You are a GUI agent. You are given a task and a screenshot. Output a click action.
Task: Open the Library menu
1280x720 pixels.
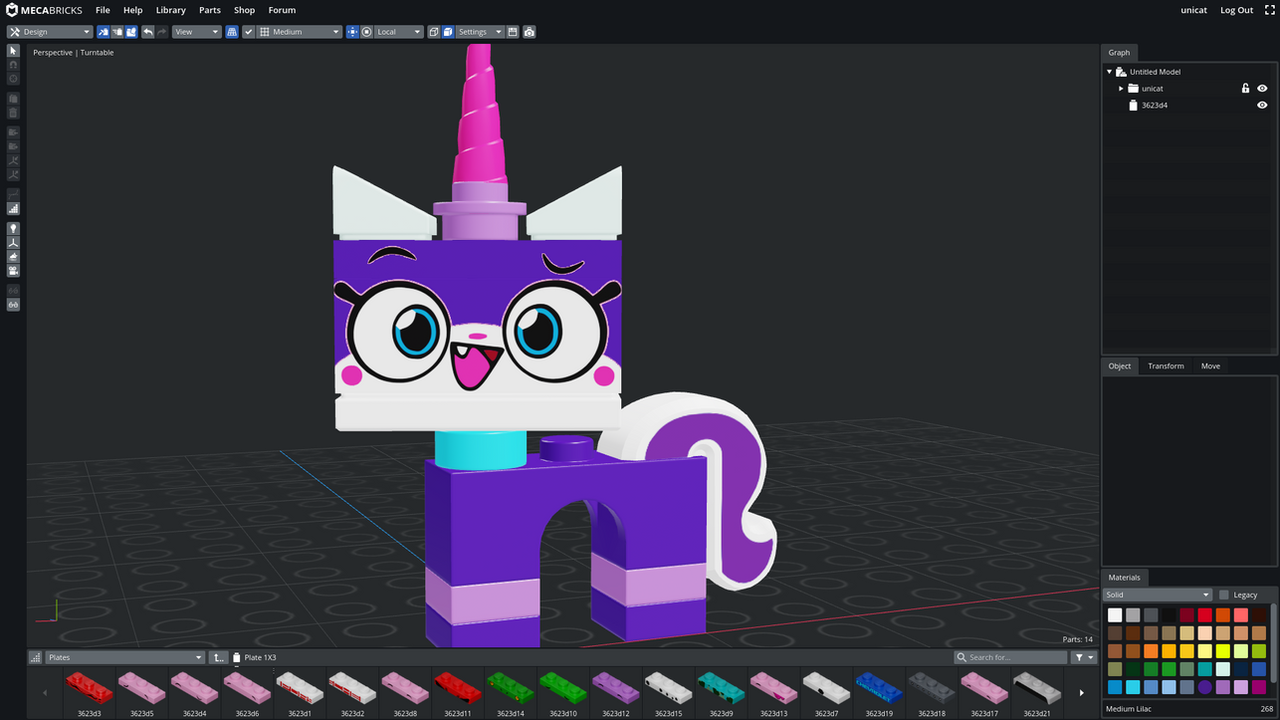tap(171, 10)
